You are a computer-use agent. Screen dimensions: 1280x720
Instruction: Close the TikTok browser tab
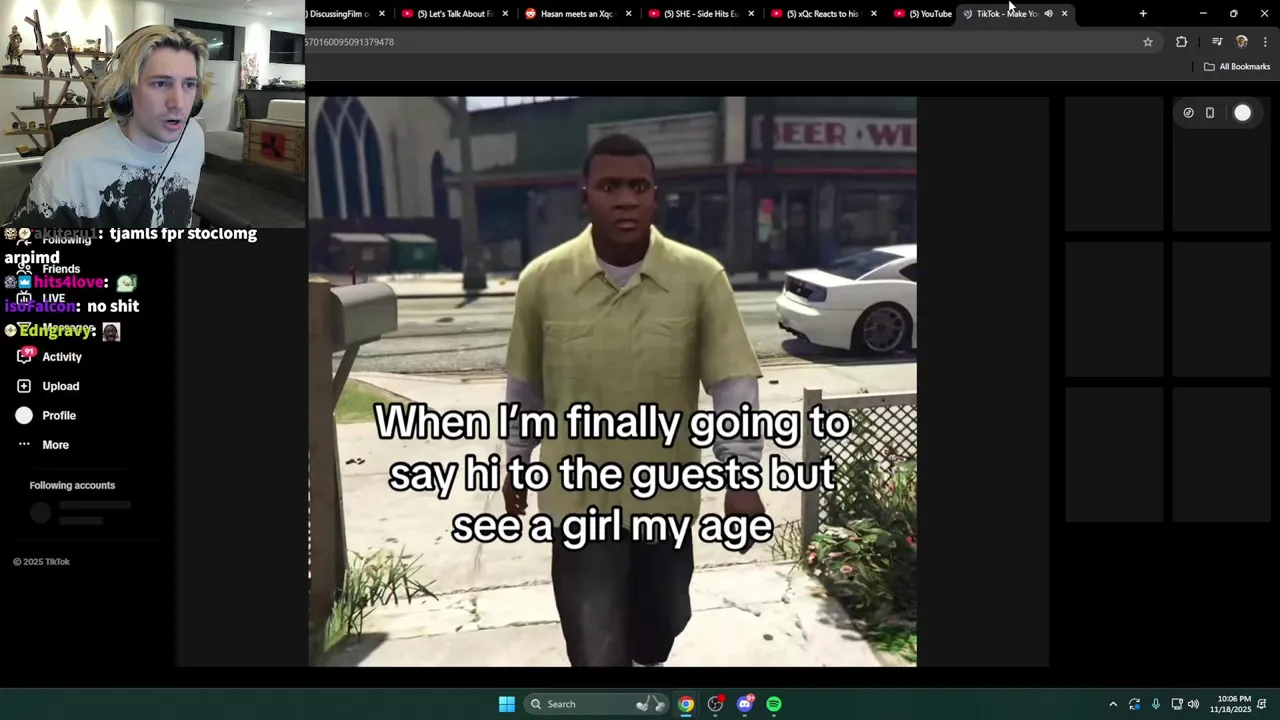pyautogui.click(x=1064, y=14)
